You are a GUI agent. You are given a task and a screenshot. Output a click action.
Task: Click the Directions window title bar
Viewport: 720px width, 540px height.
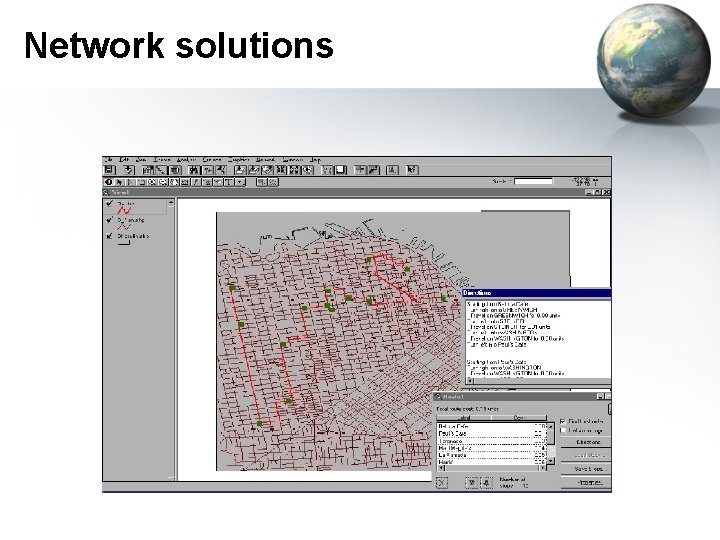[x=536, y=292]
